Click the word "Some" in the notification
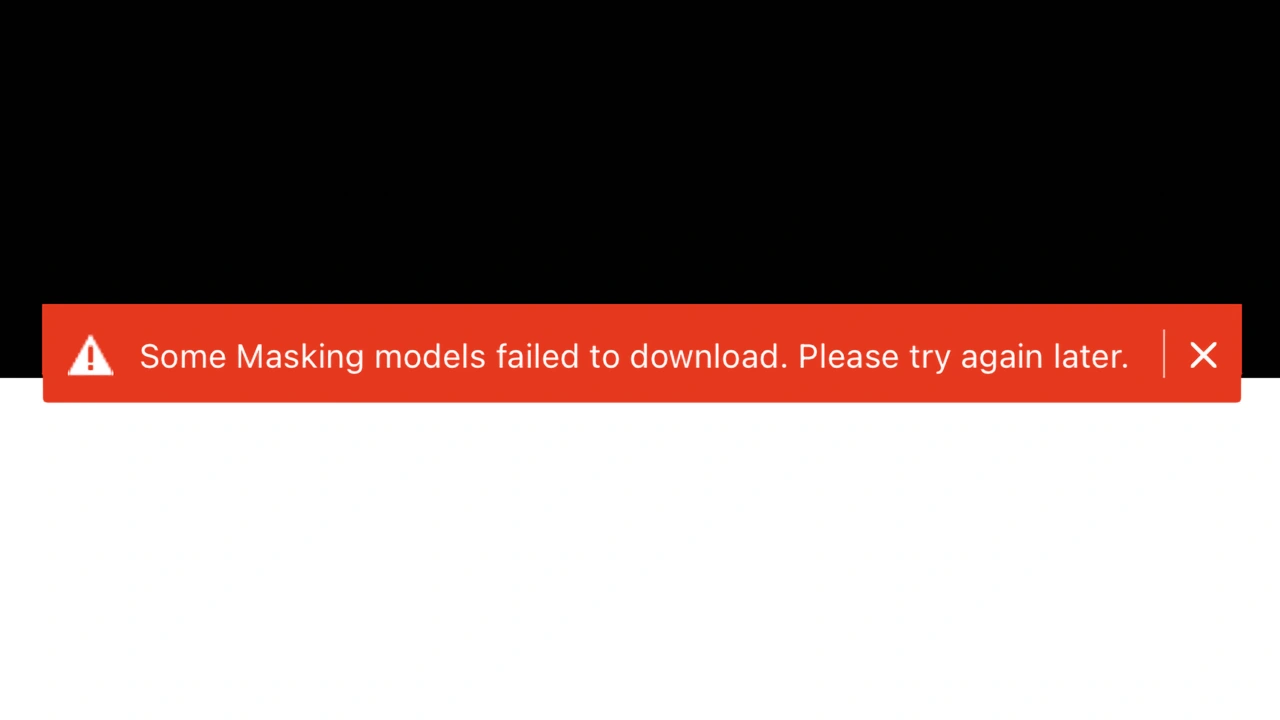 coord(183,356)
